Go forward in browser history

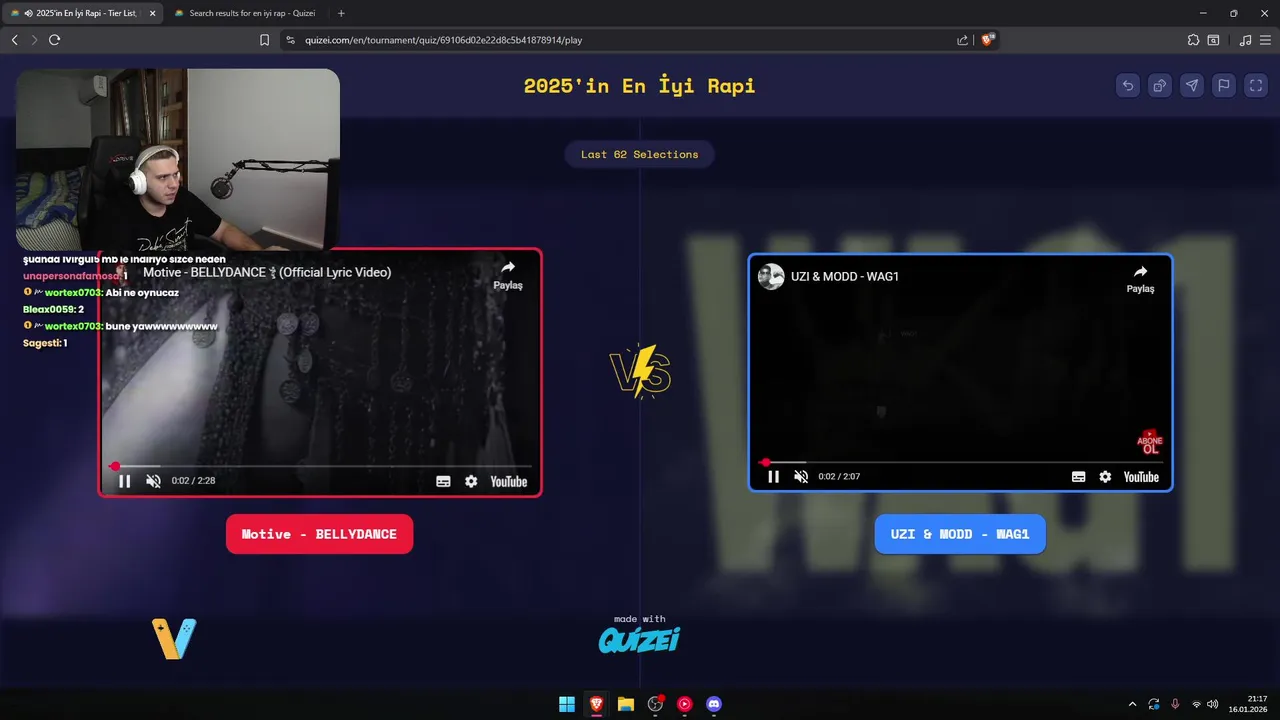(x=34, y=40)
